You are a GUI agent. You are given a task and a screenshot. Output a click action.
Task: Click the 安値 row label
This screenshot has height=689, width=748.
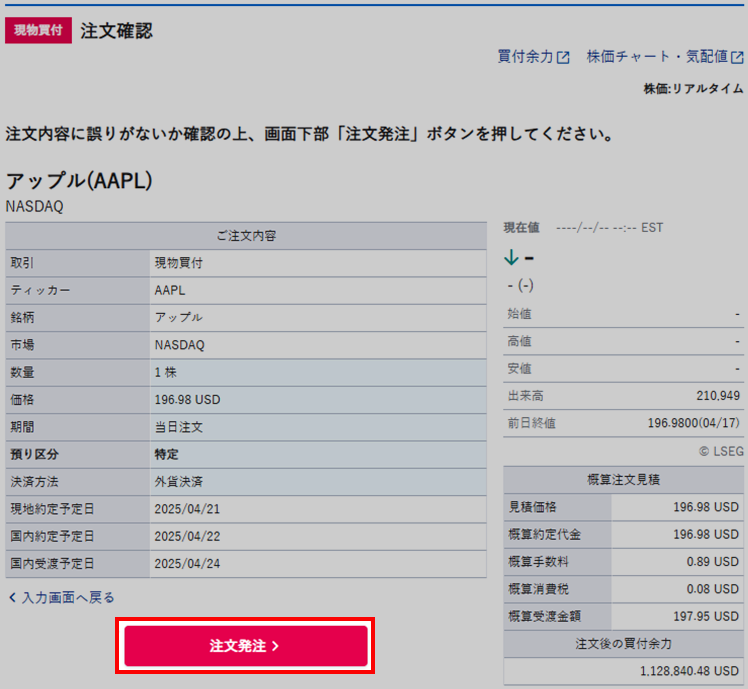coord(519,368)
